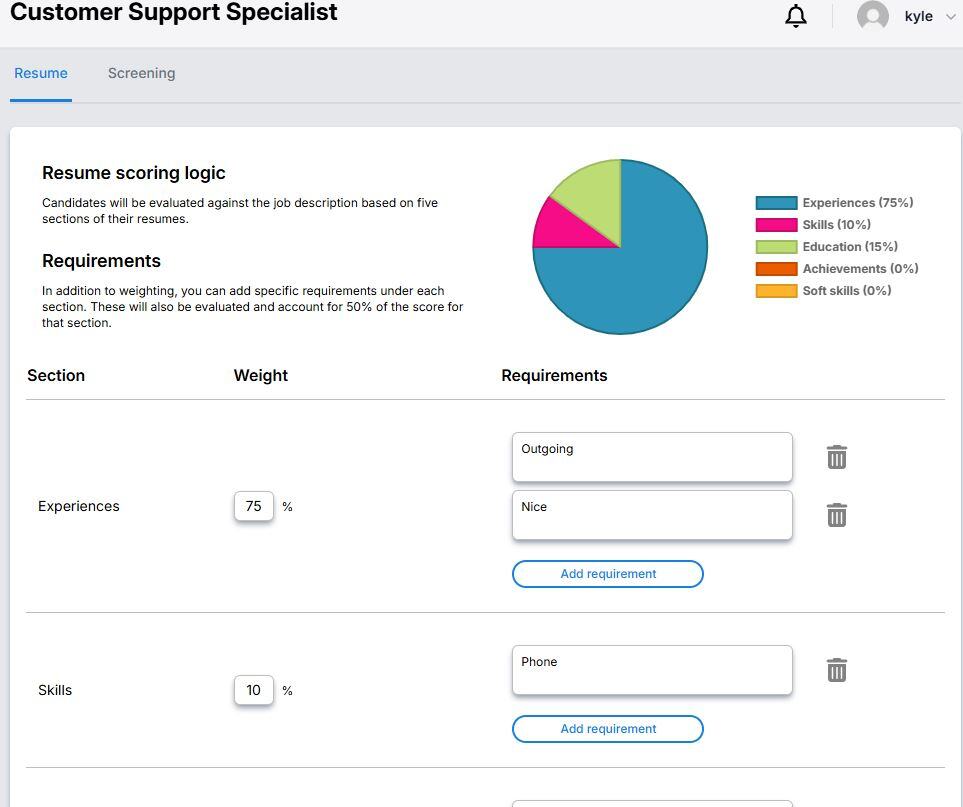
Task: Click the Skills row label
Action: click(x=55, y=690)
